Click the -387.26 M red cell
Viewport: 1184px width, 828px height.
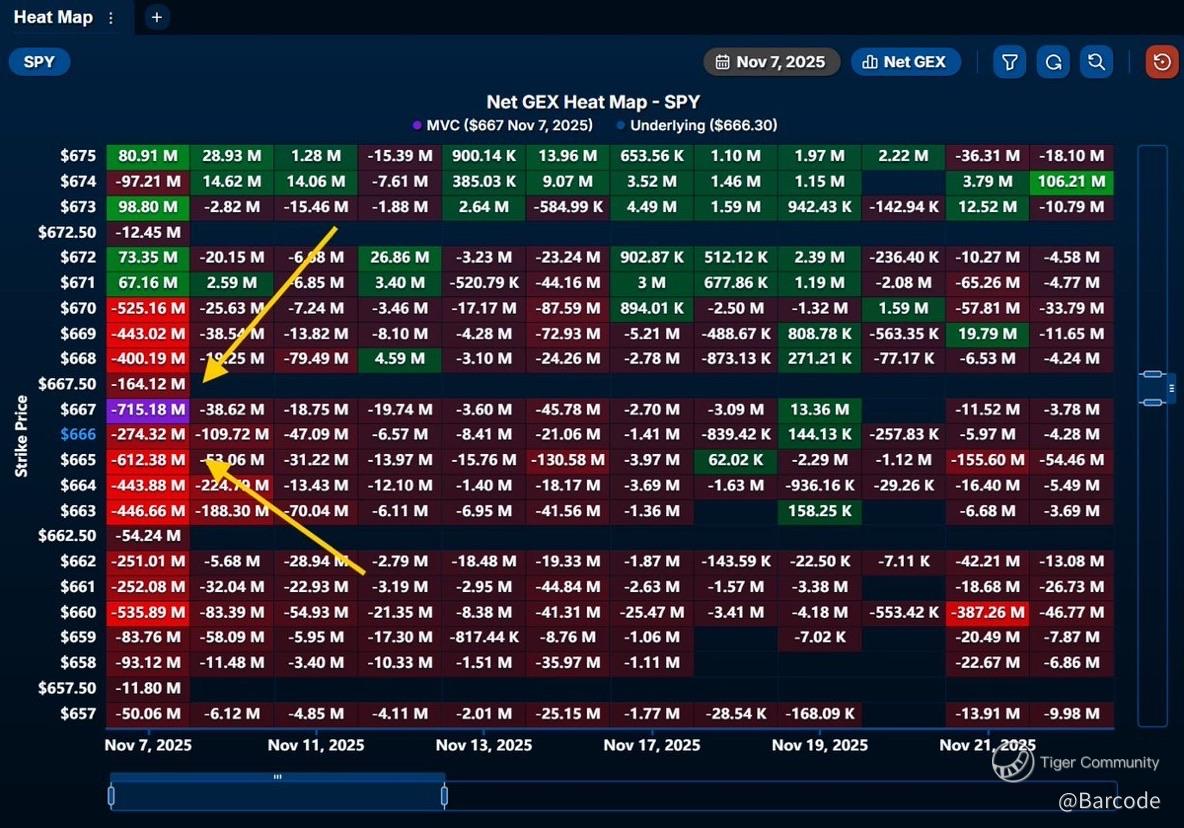pos(987,612)
